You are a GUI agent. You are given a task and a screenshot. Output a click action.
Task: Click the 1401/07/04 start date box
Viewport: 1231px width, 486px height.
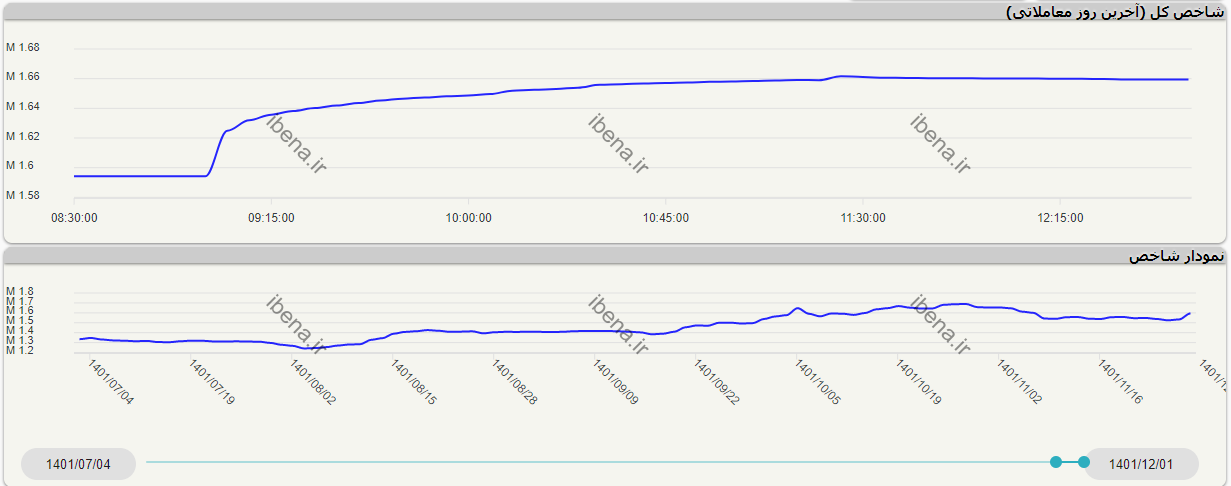[x=78, y=464]
